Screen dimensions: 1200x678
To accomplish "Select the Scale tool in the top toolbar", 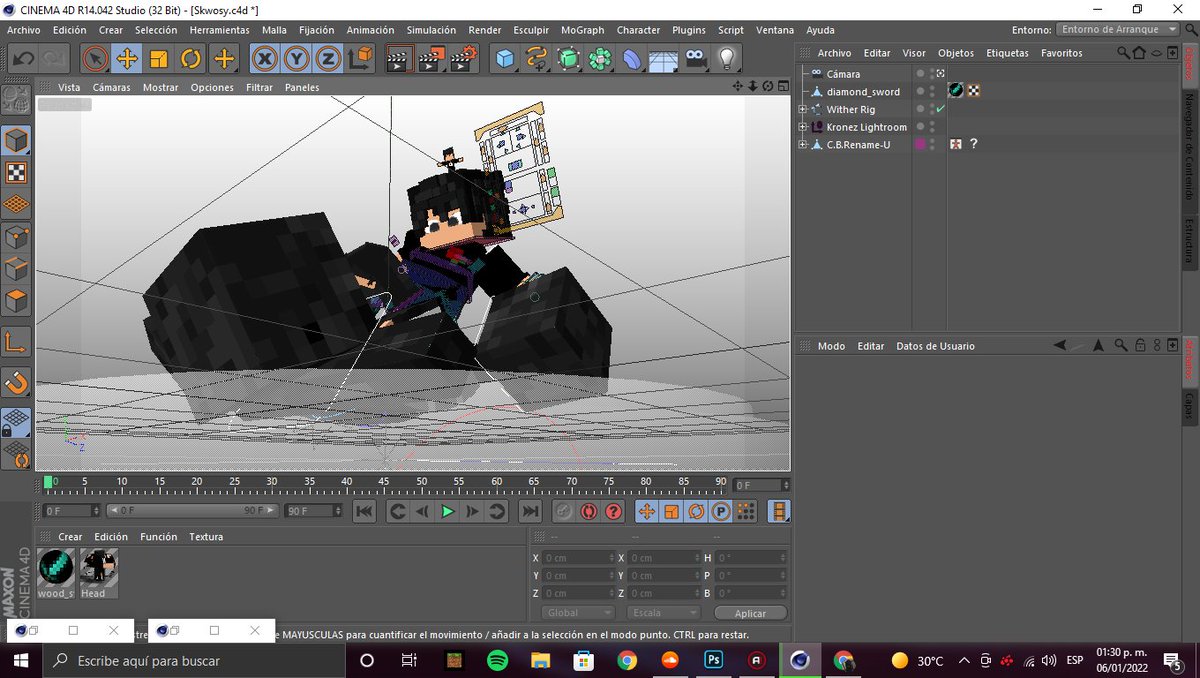I will 159,59.
